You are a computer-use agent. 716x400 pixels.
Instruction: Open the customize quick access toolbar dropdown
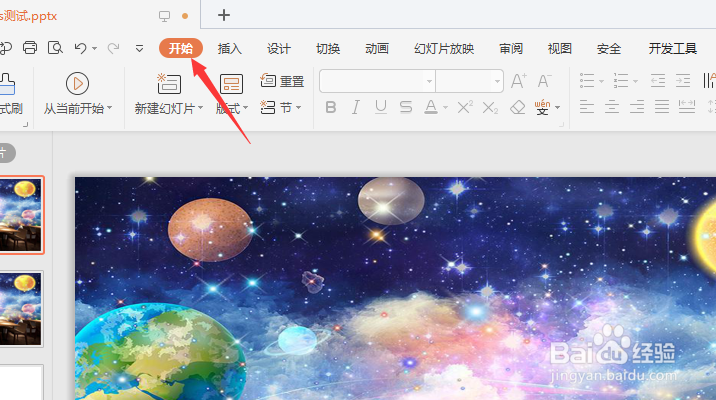pos(139,48)
